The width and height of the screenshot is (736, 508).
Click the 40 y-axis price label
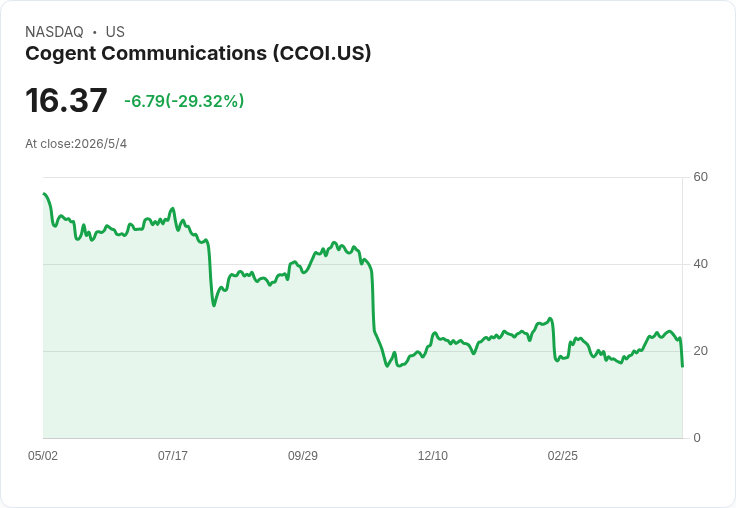point(700,264)
